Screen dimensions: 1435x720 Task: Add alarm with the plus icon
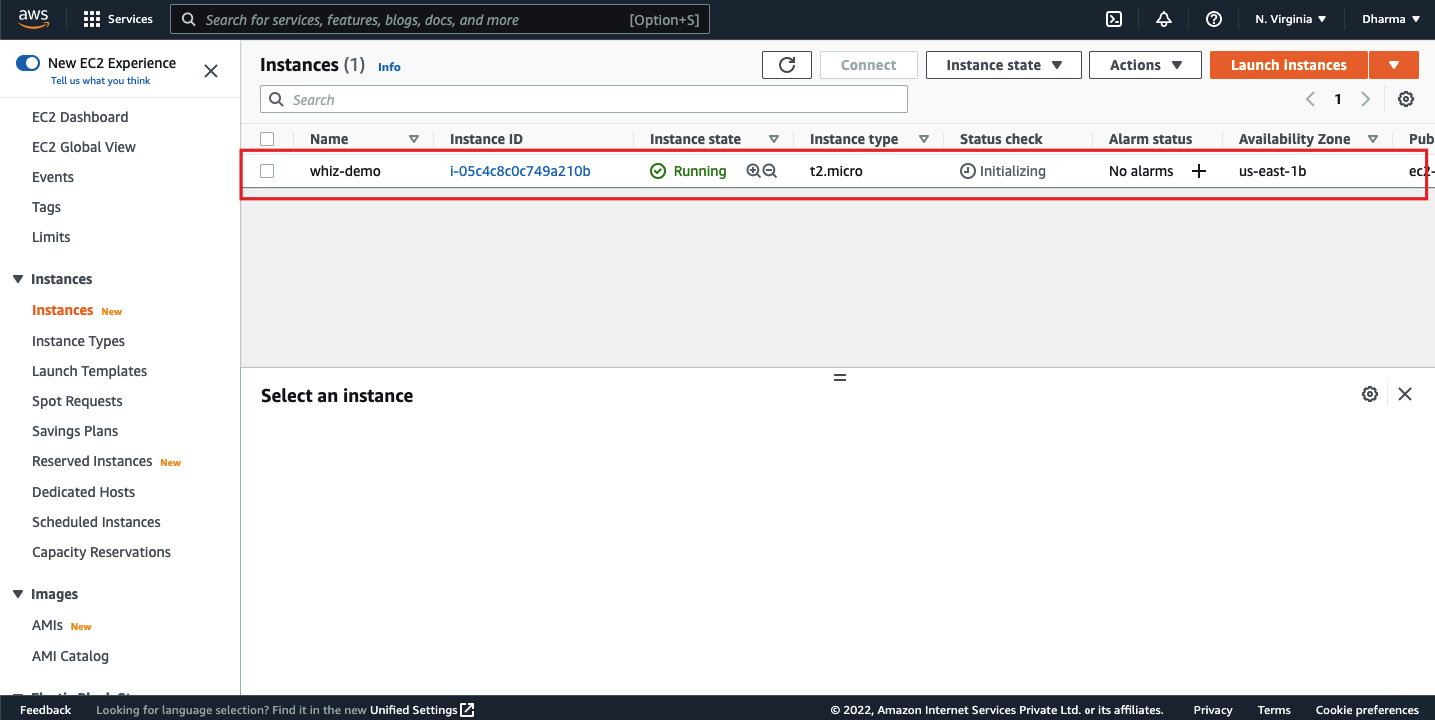tap(1199, 171)
